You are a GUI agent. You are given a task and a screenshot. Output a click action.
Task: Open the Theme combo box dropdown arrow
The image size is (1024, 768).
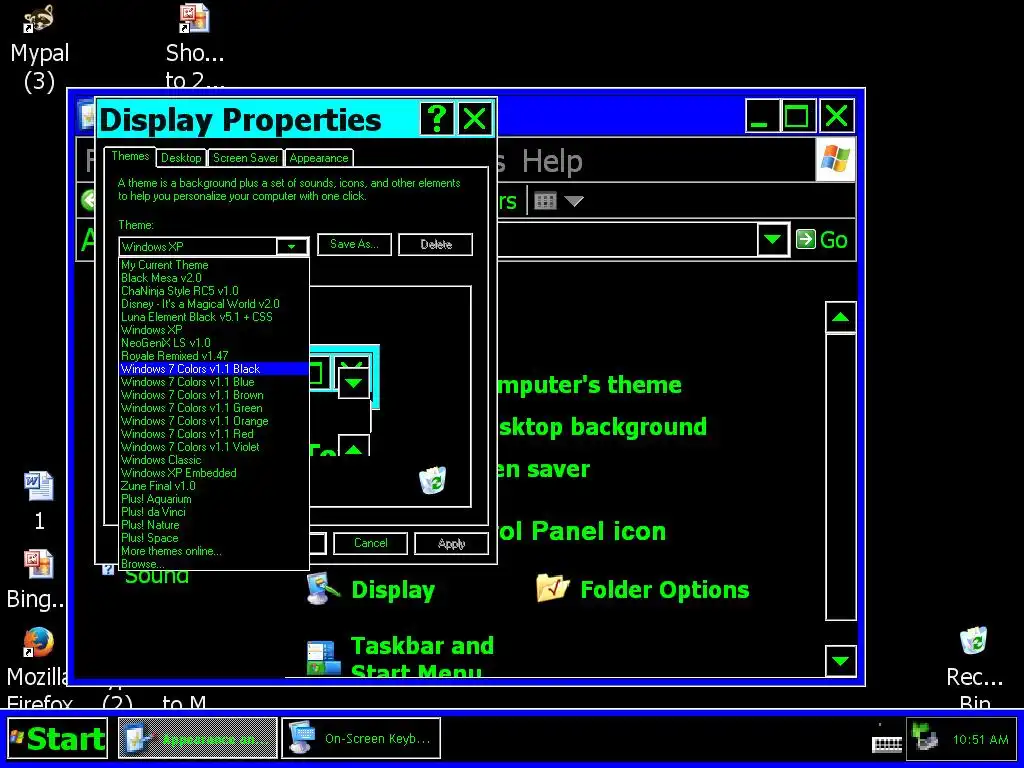click(291, 246)
